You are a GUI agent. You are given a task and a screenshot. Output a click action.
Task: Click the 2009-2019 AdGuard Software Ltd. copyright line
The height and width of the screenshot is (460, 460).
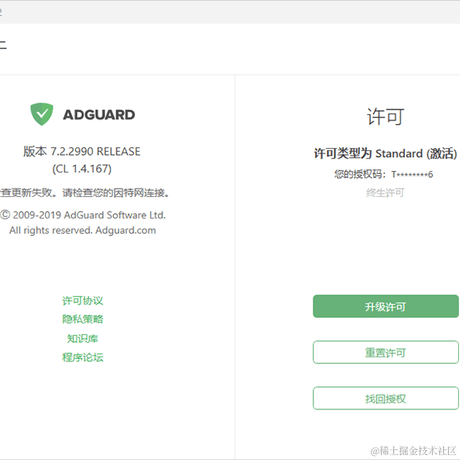click(x=83, y=215)
